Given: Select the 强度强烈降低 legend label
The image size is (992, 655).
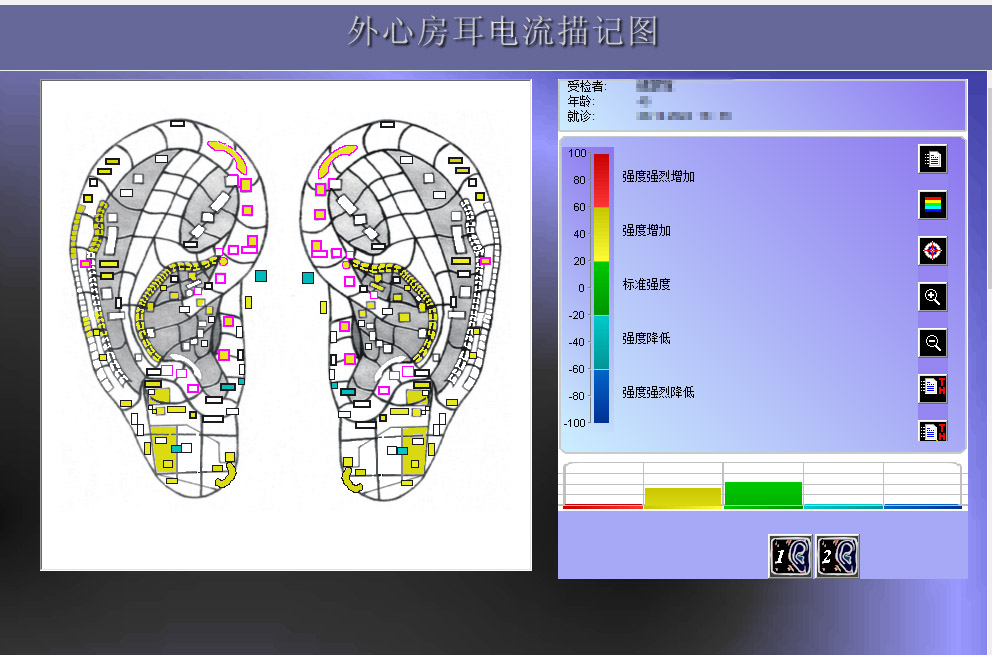Looking at the screenshot, I should click(658, 393).
